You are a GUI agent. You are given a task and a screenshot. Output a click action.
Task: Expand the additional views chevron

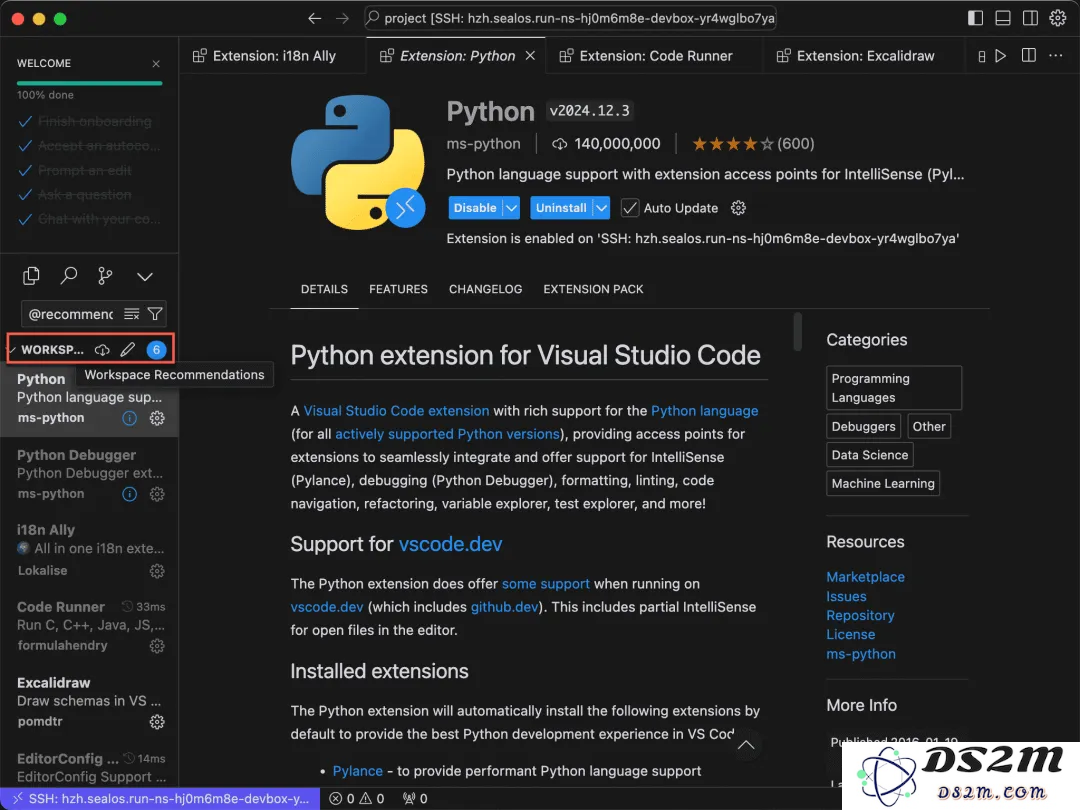[145, 277]
